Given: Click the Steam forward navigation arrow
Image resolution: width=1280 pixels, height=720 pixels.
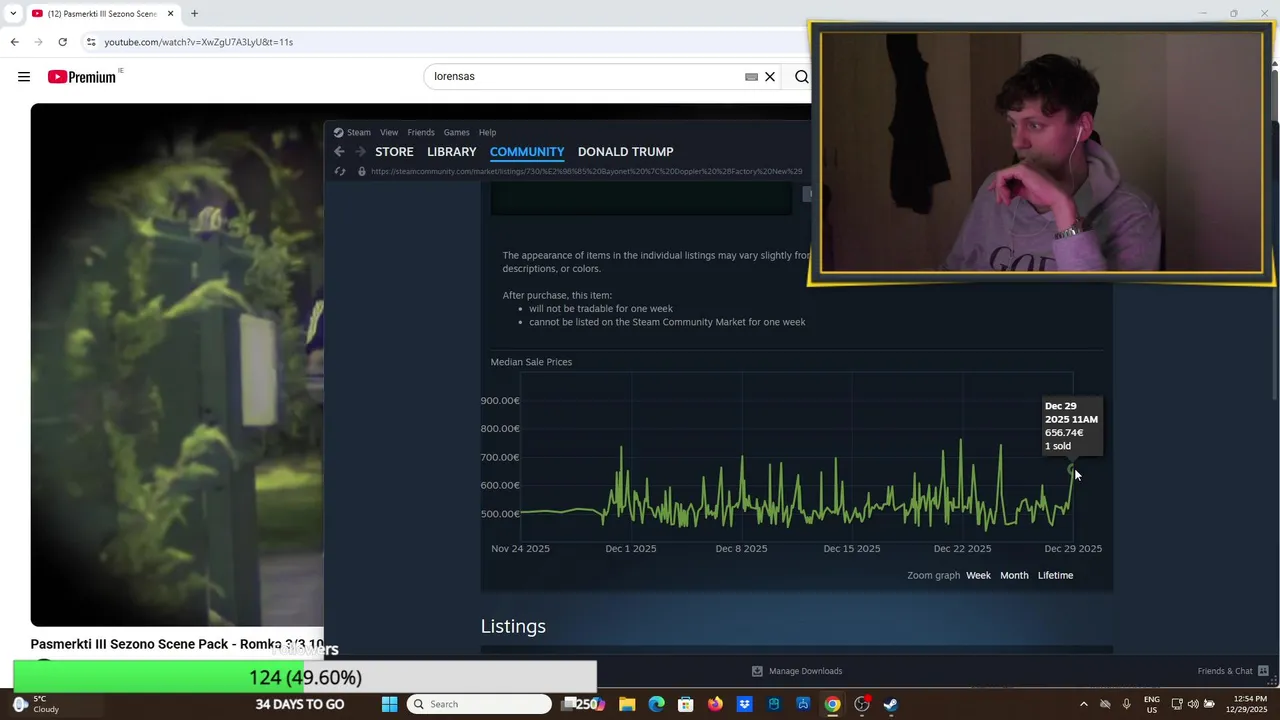Looking at the screenshot, I should (360, 152).
